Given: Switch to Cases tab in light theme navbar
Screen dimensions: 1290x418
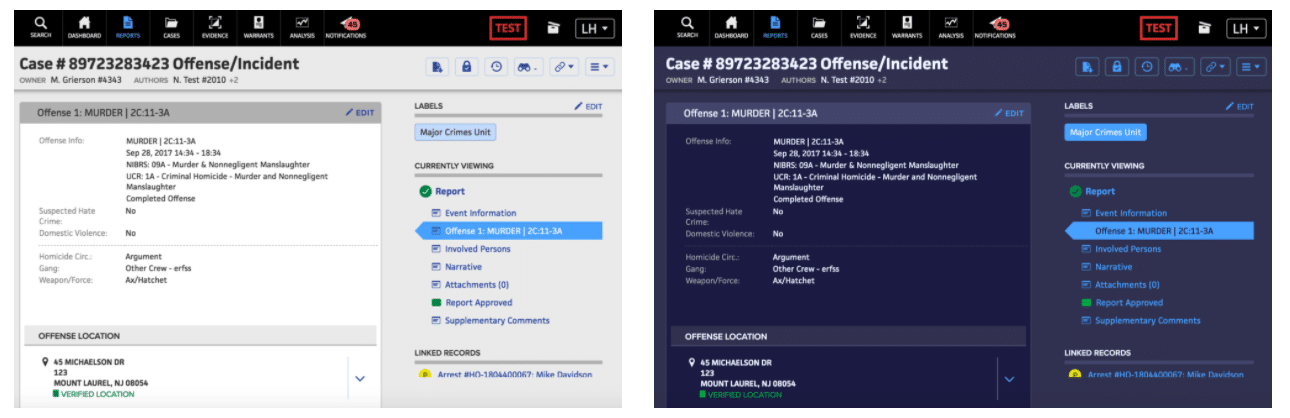Looking at the screenshot, I should [x=172, y=26].
